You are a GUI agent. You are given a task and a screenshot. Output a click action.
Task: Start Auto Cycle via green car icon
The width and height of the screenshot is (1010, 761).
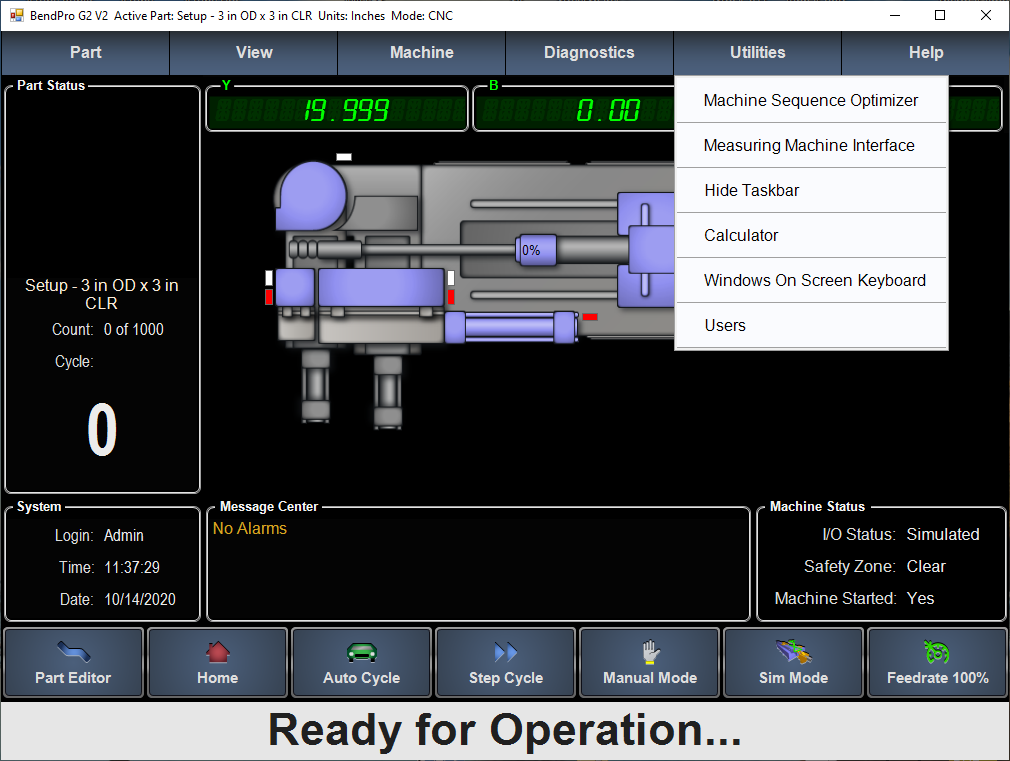(x=361, y=652)
